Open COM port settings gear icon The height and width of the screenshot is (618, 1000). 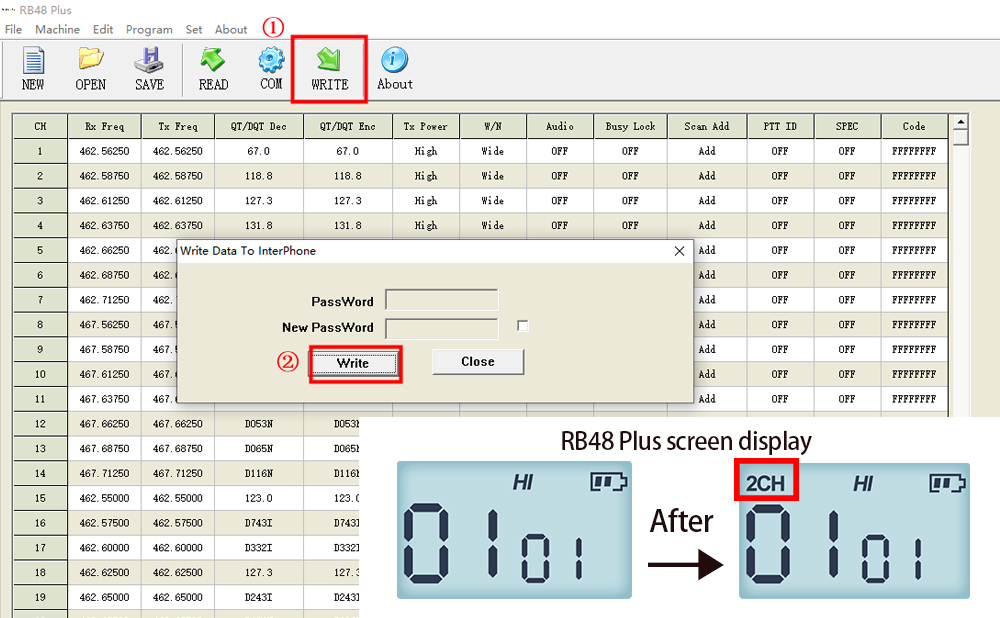(271, 68)
